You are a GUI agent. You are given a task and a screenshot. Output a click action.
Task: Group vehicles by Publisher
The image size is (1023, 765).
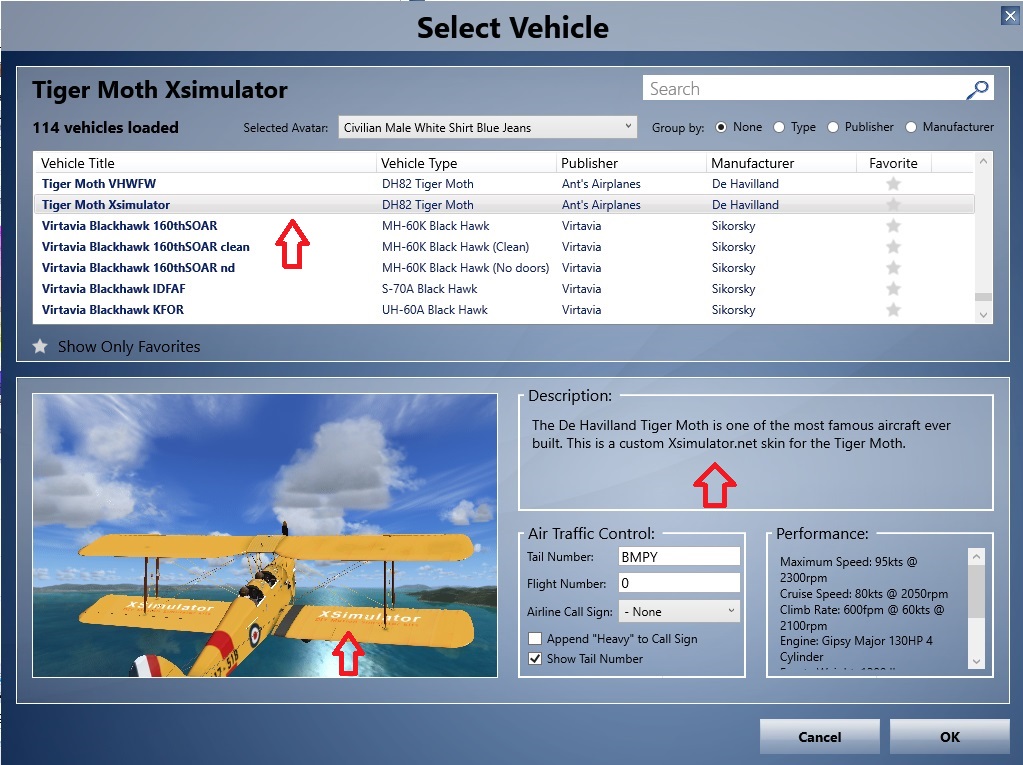(832, 127)
